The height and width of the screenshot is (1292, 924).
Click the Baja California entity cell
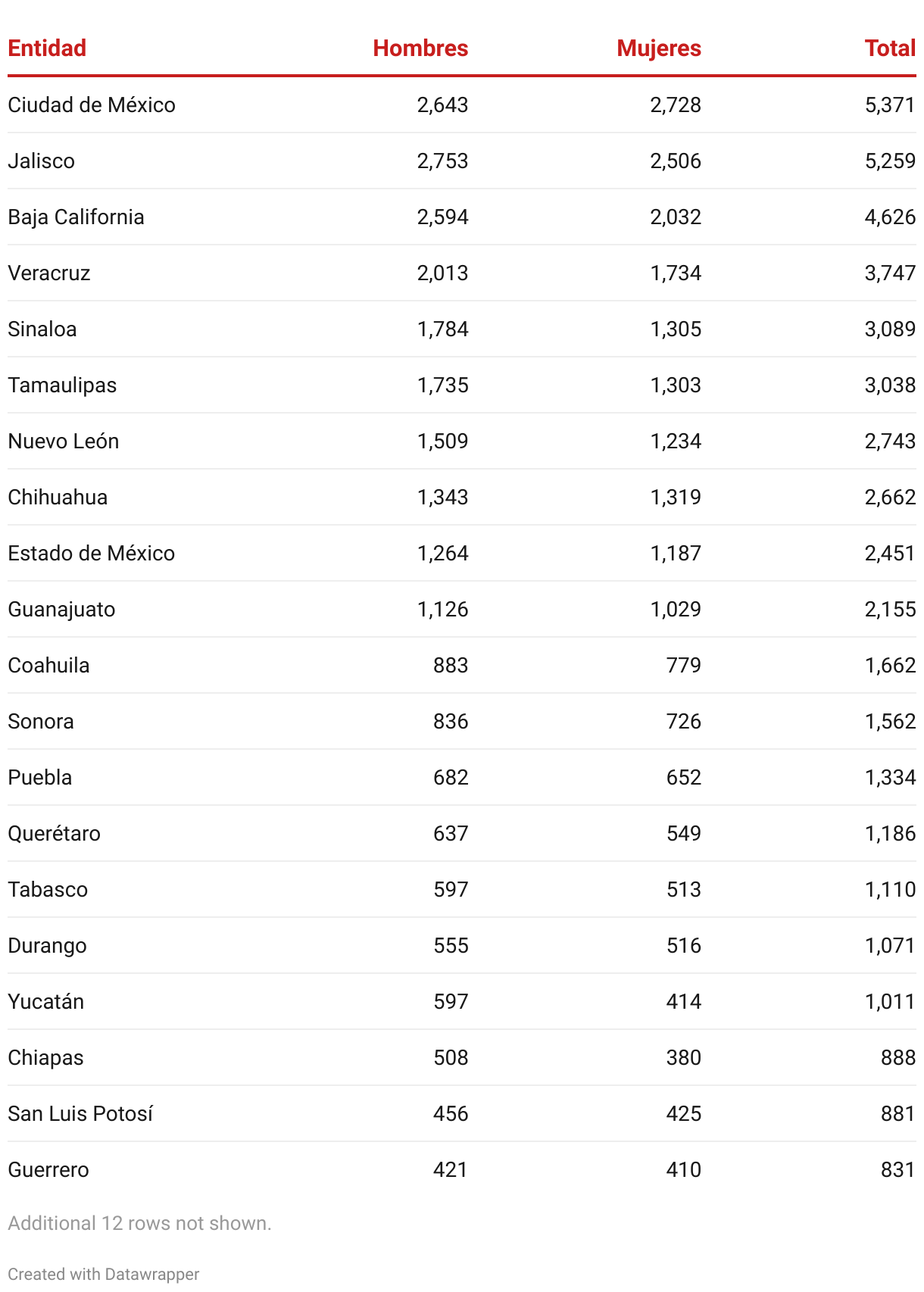pos(76,217)
